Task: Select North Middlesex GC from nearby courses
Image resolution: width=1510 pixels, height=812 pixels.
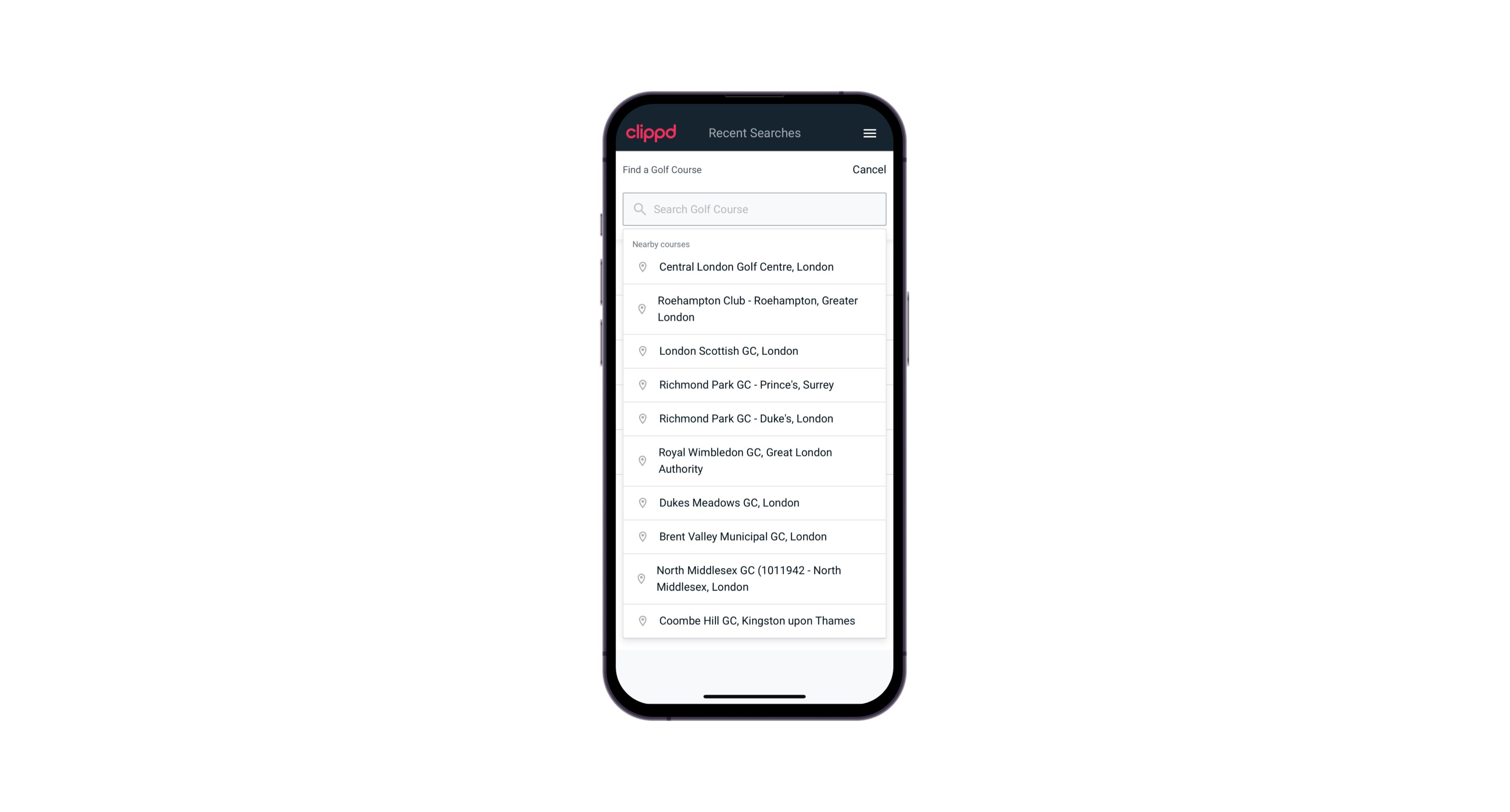Action: [754, 578]
